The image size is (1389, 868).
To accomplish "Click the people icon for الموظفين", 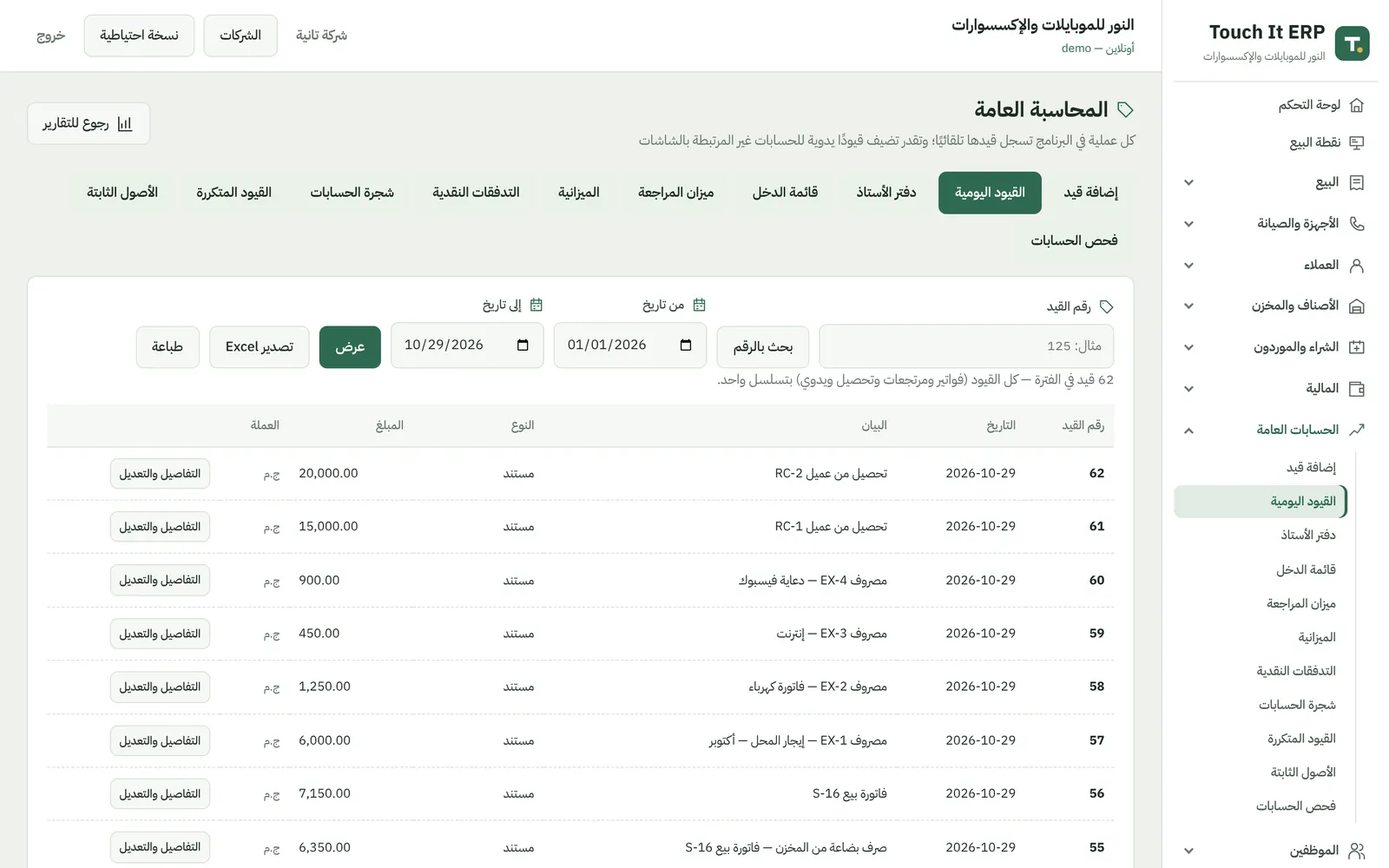I will click(x=1357, y=851).
